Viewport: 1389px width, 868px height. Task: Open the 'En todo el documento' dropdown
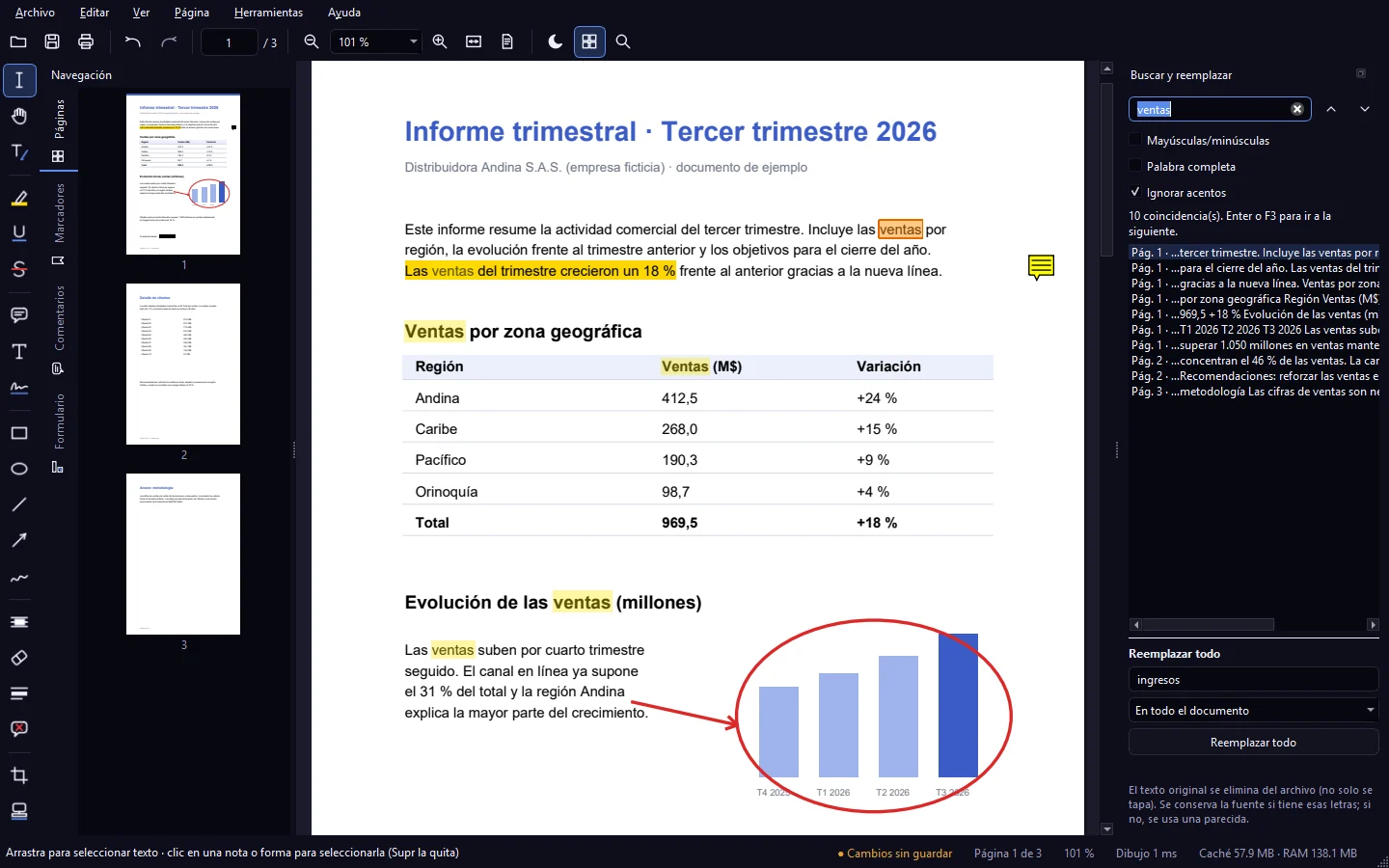[1254, 711]
